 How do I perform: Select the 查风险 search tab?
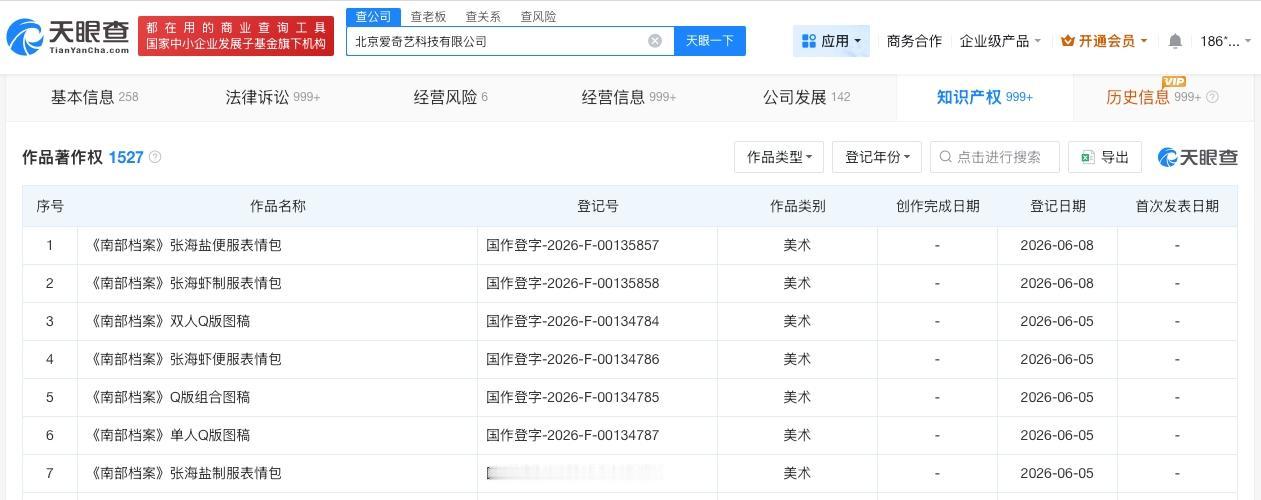point(538,16)
